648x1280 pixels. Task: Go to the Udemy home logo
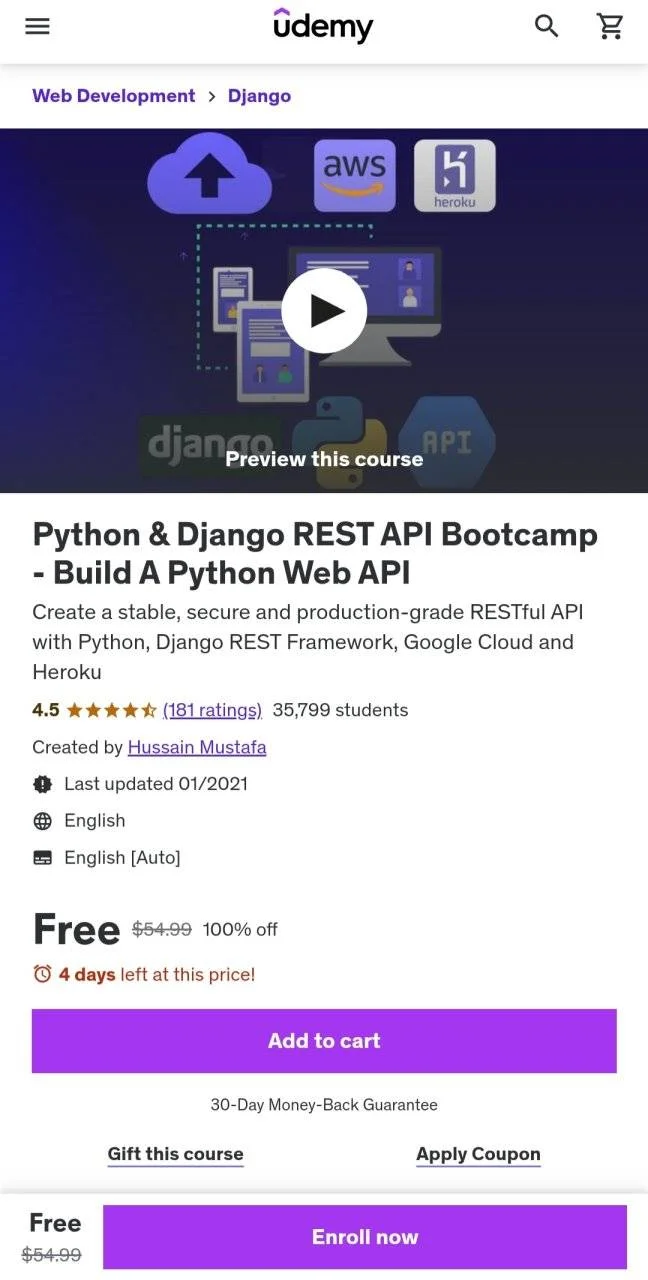[x=323, y=26]
